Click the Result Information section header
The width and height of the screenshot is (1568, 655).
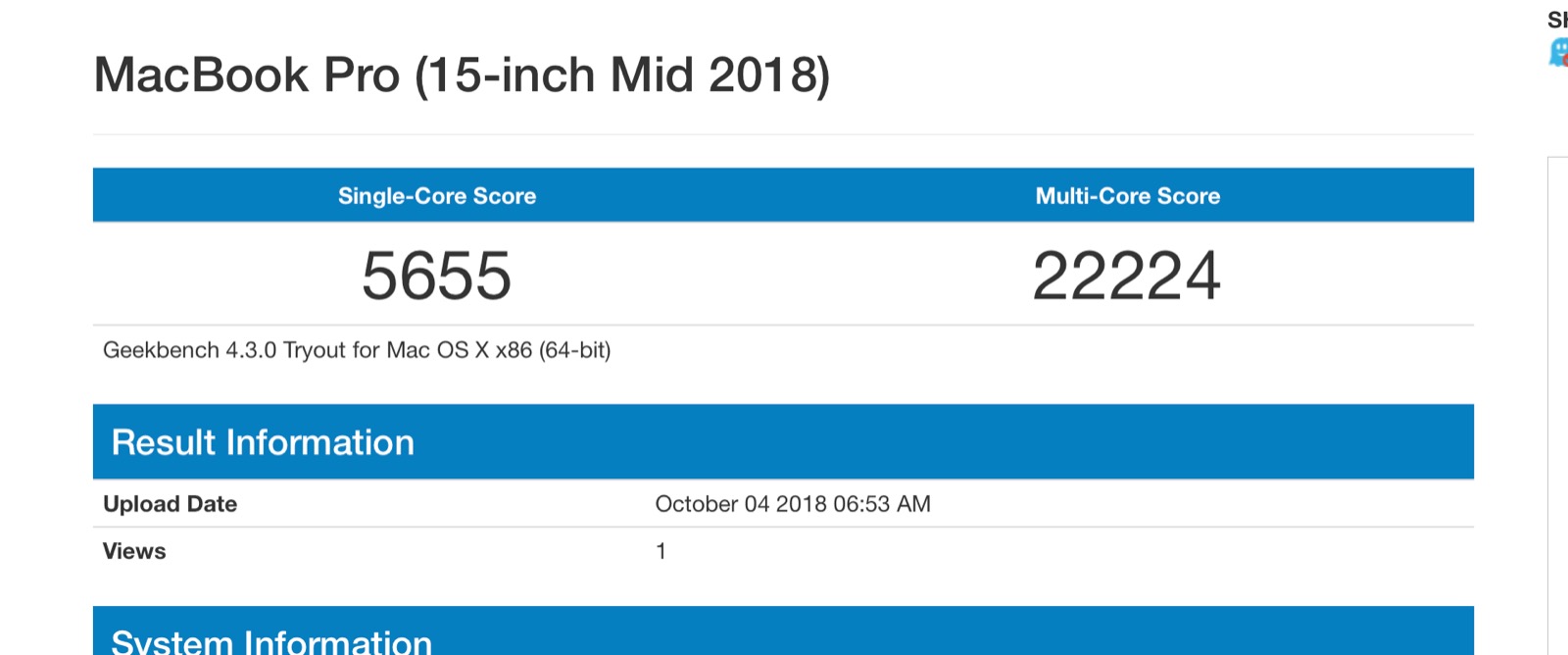tap(263, 442)
